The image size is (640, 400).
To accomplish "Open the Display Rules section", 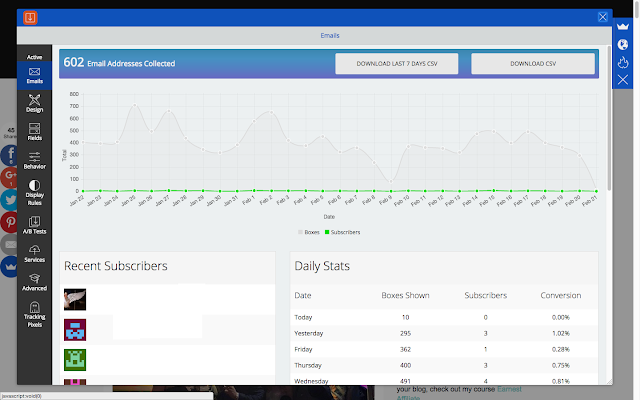I will tap(34, 193).
